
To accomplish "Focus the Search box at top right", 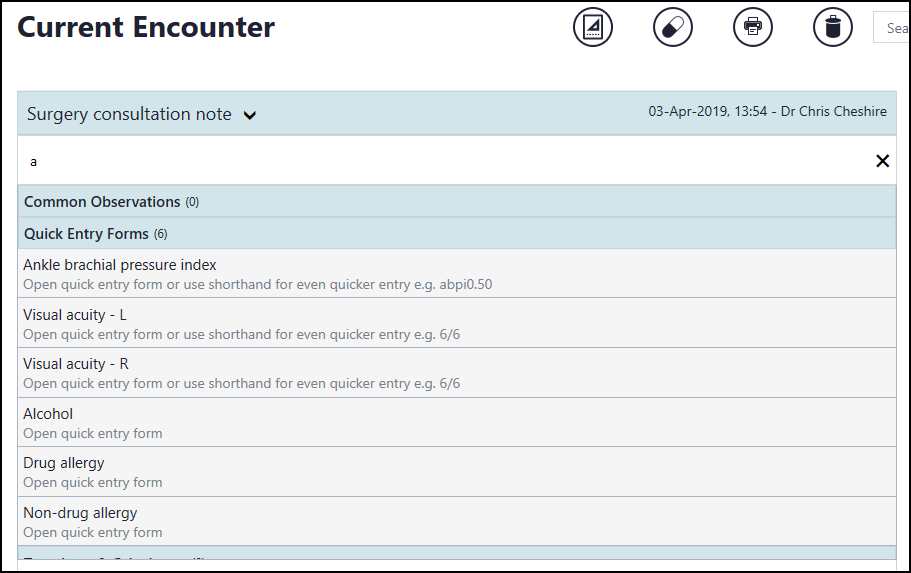I will pyautogui.click(x=892, y=28).
